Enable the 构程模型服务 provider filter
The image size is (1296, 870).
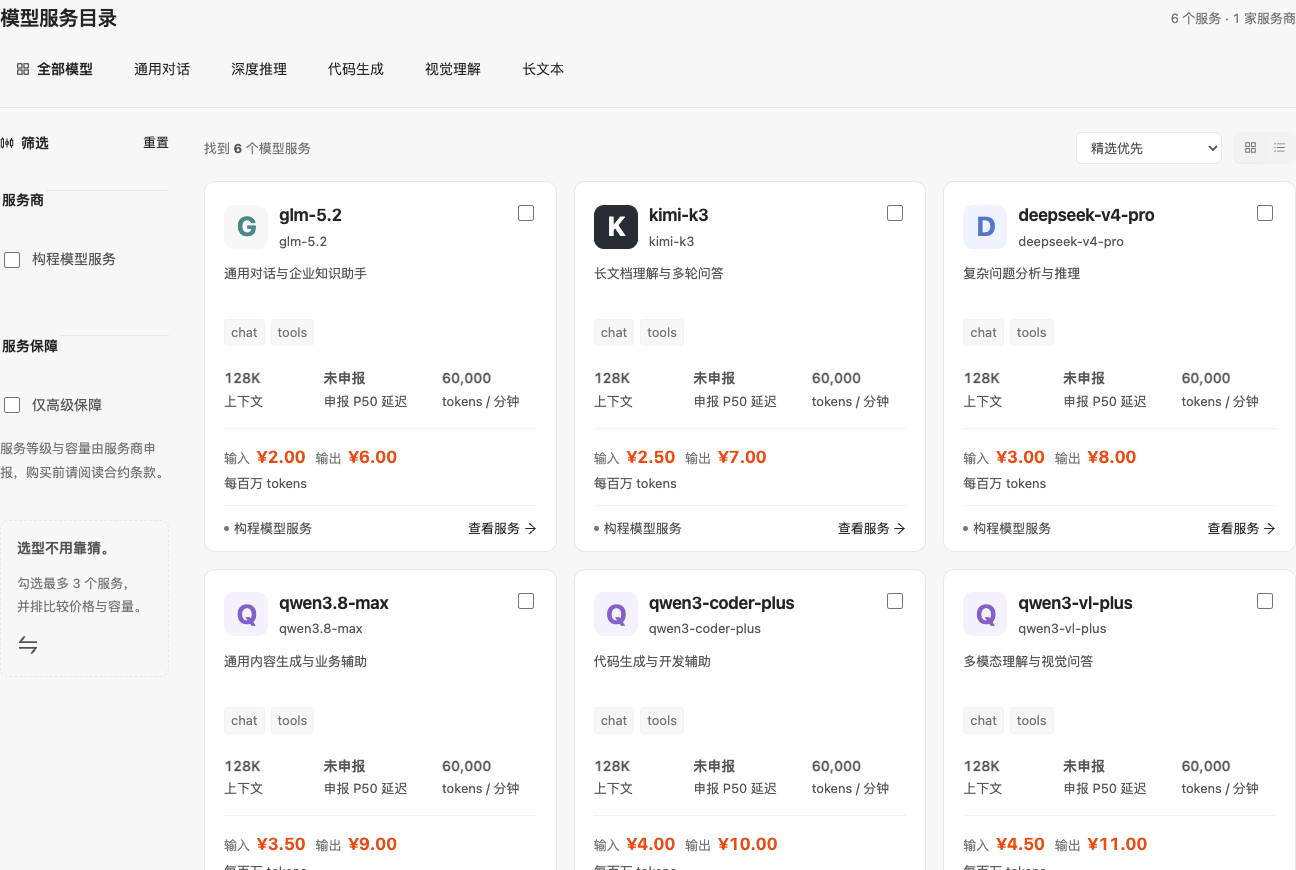12,260
